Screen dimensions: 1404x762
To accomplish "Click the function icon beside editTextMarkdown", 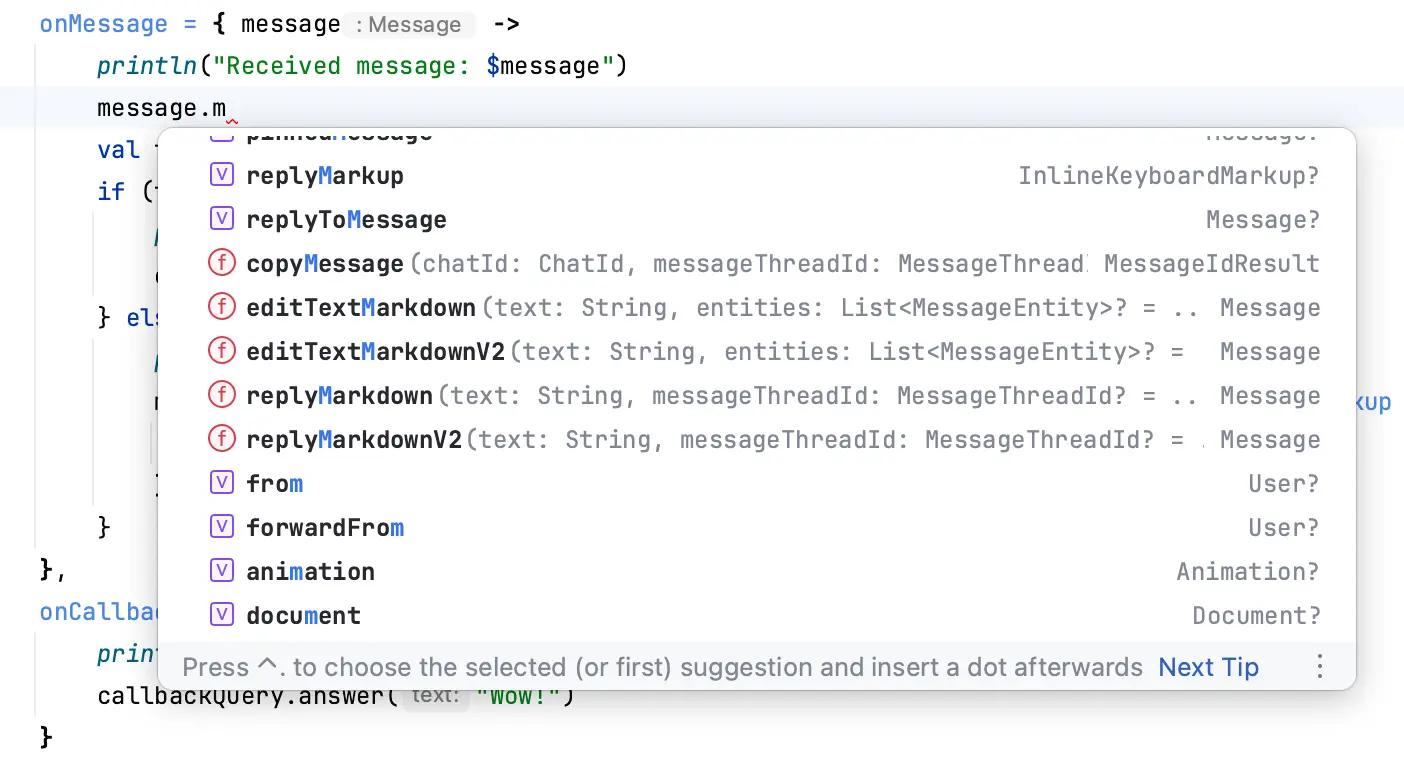I will click(221, 306).
